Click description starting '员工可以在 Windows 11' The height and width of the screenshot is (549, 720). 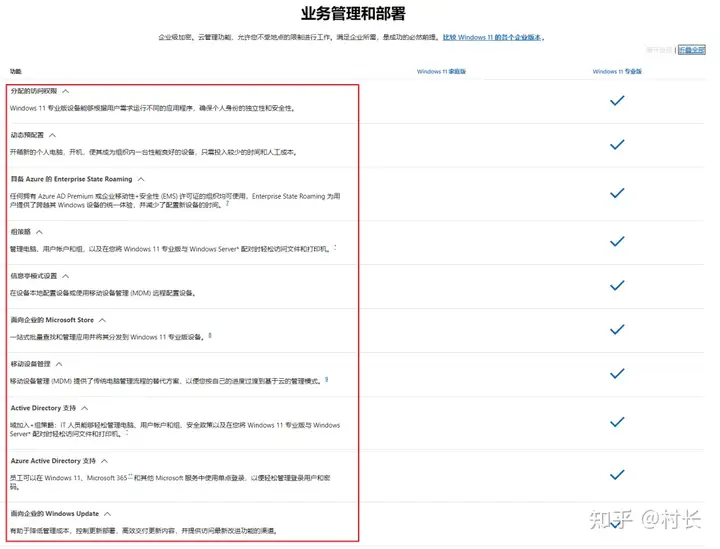[x=170, y=482]
